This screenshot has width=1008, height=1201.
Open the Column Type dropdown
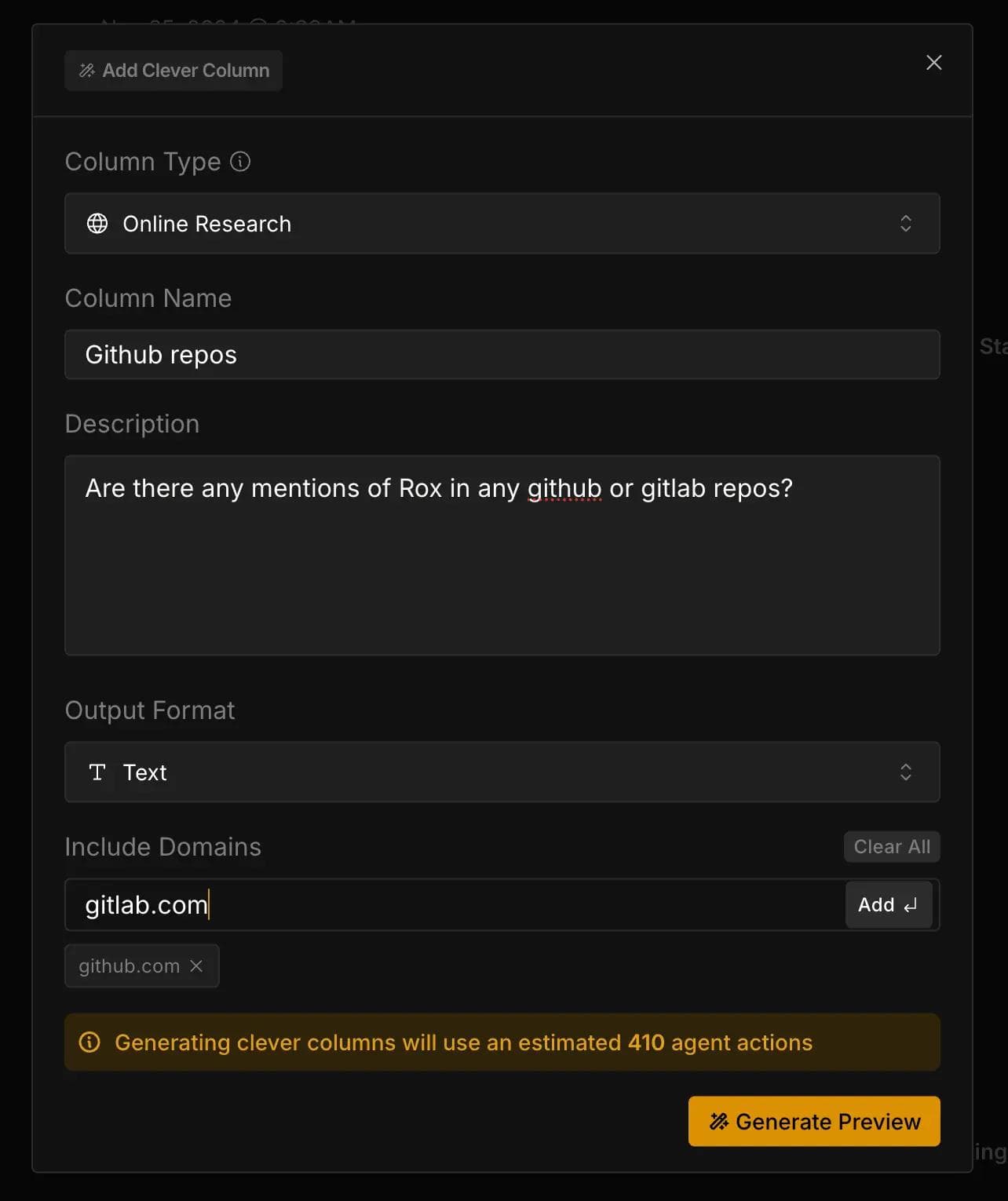point(502,224)
